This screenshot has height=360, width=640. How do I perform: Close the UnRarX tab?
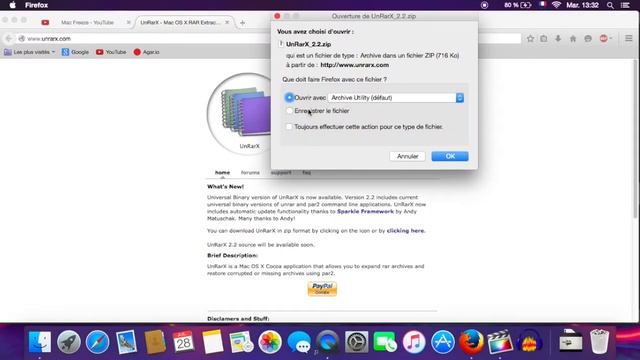point(227,22)
